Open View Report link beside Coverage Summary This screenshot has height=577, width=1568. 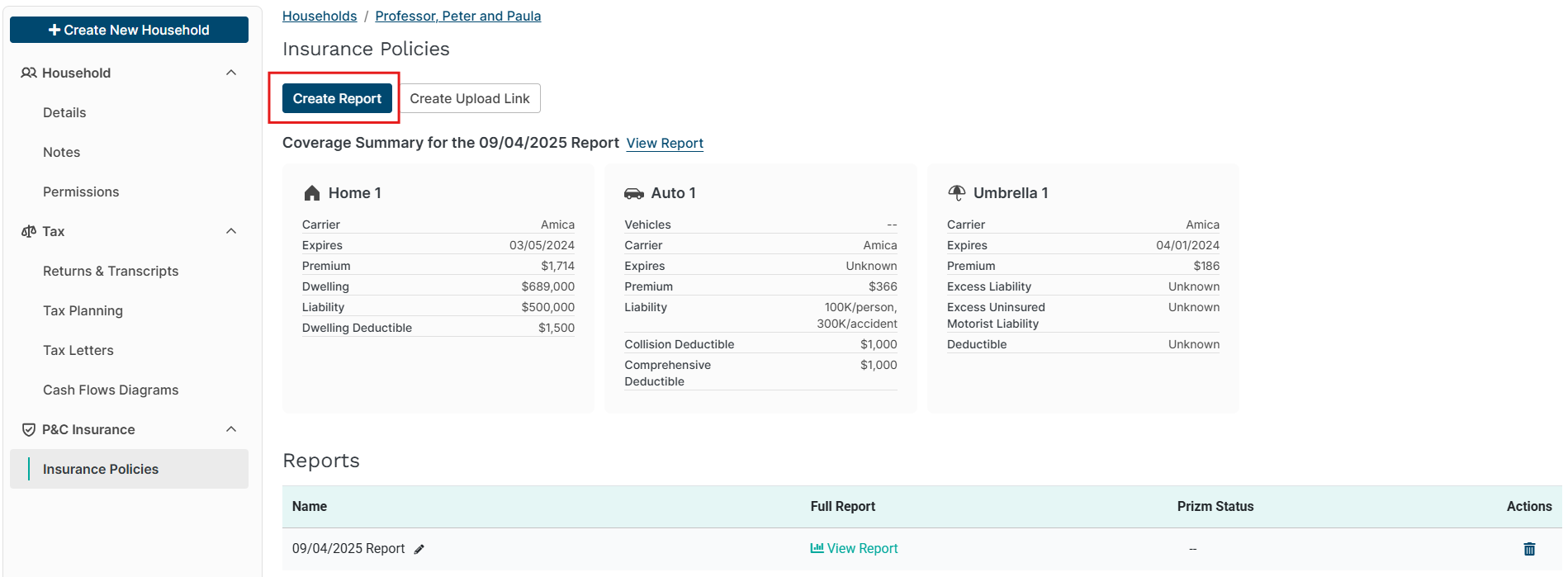point(665,144)
